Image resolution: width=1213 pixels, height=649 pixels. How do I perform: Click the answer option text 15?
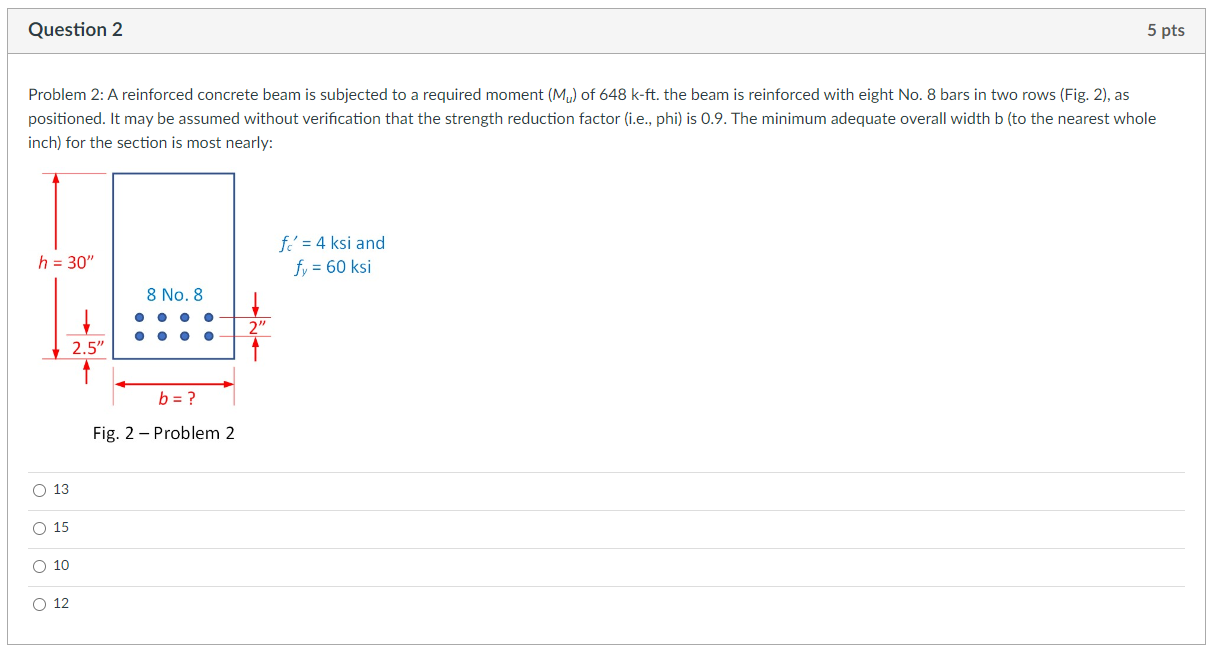[59, 527]
